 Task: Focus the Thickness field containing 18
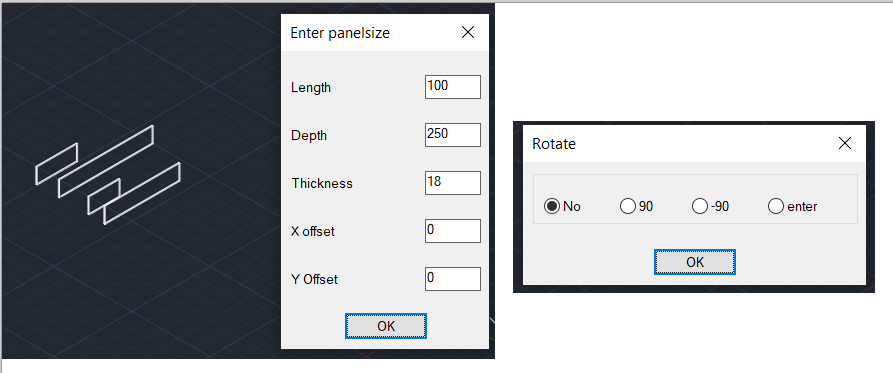click(x=453, y=183)
